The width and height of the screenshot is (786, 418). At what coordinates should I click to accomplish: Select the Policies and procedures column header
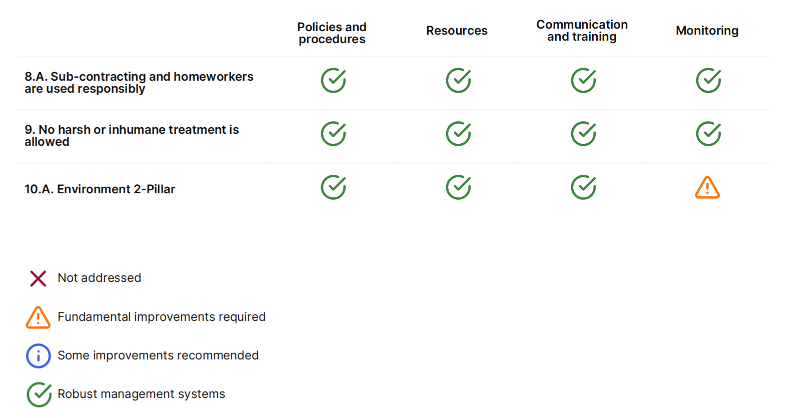tap(332, 33)
